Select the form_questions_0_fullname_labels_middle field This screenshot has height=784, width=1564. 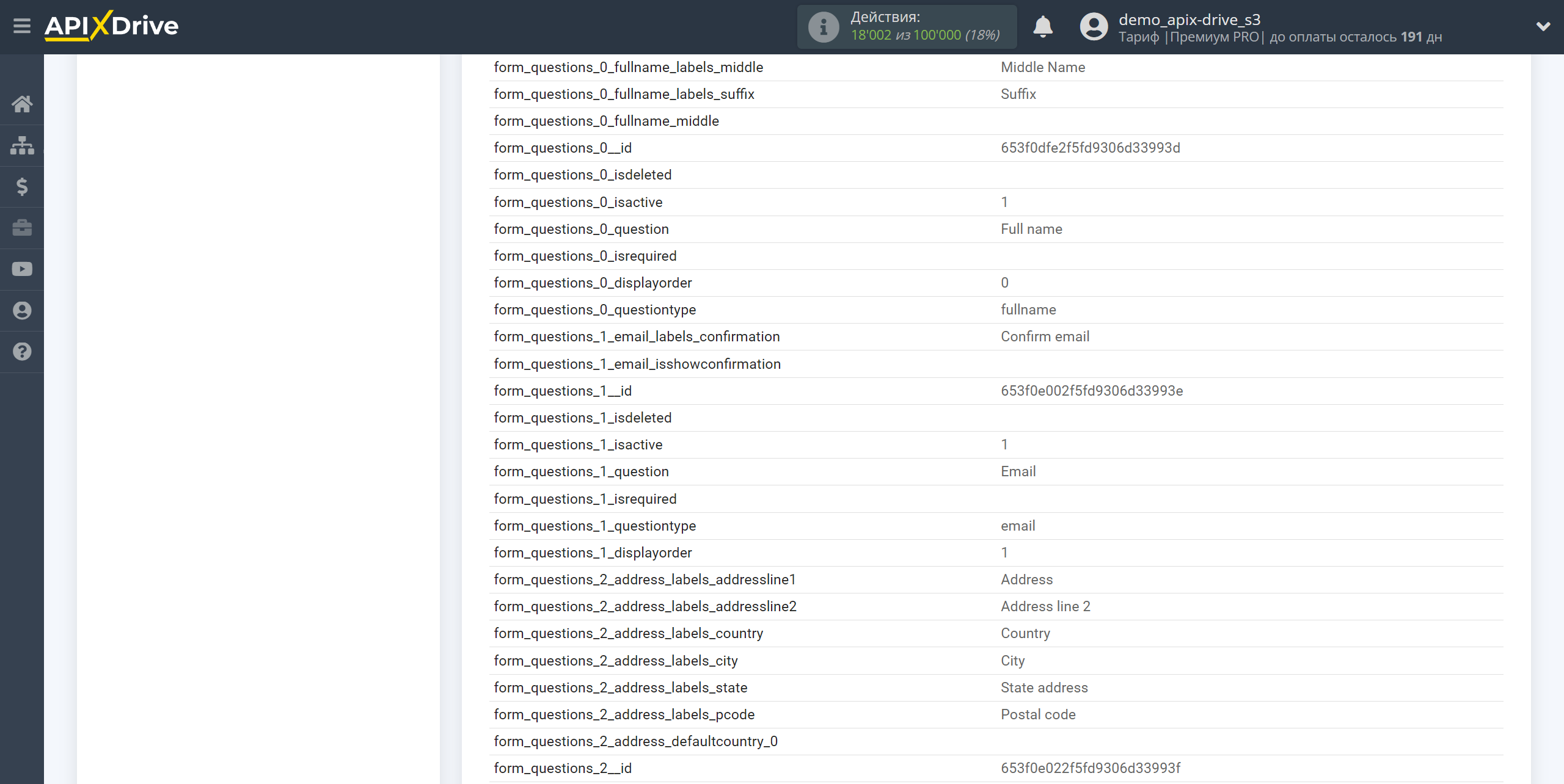click(x=629, y=67)
